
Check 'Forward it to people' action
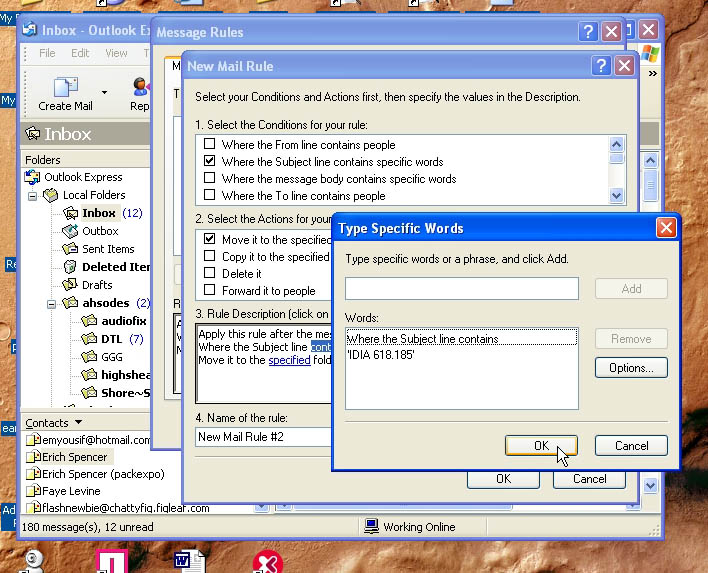point(210,289)
